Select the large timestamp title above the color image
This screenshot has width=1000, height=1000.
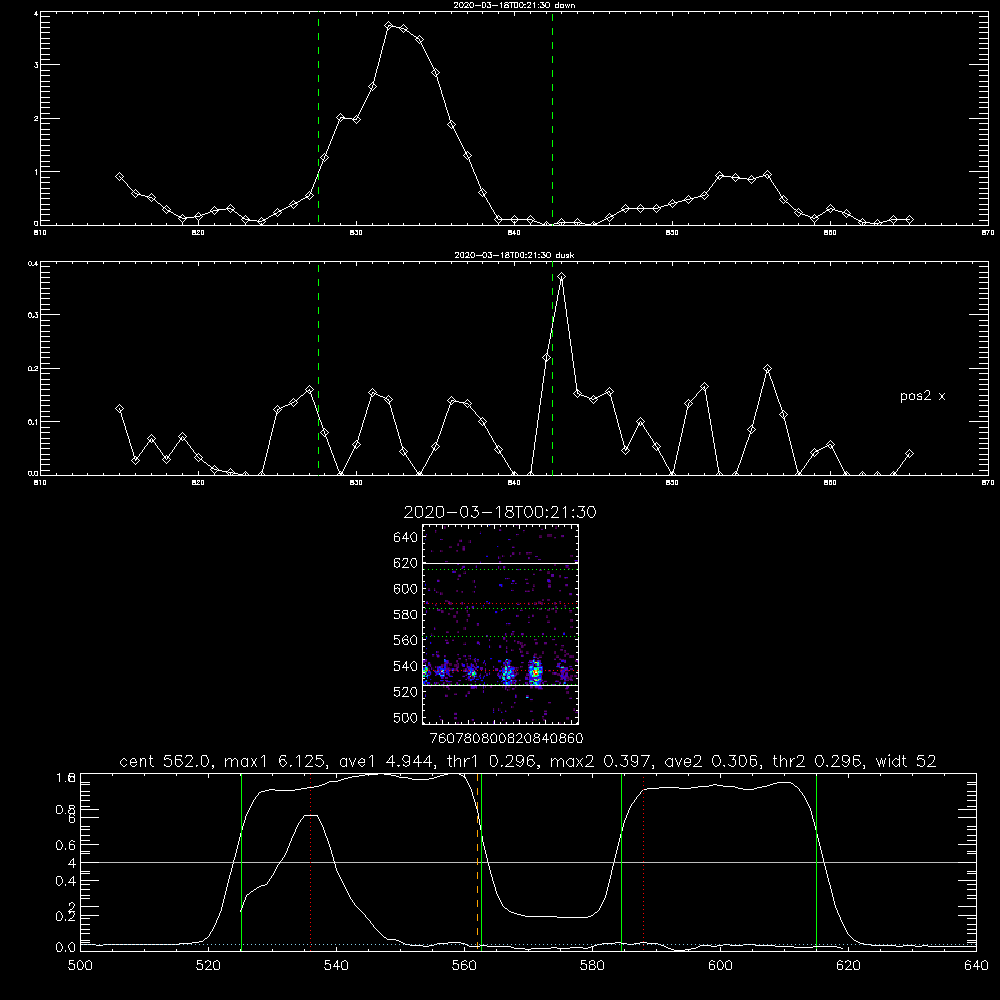pyautogui.click(x=500, y=512)
